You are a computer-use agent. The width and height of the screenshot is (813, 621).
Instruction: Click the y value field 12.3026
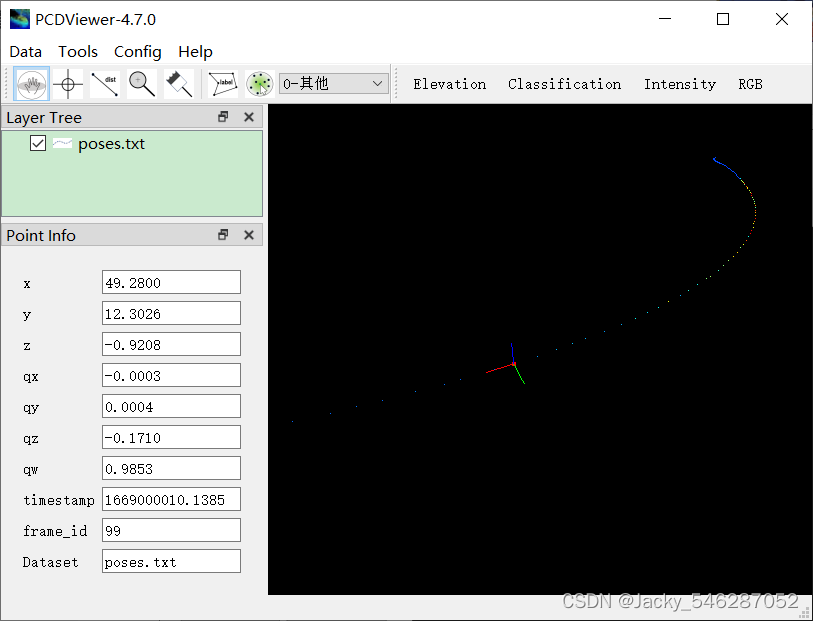(171, 314)
